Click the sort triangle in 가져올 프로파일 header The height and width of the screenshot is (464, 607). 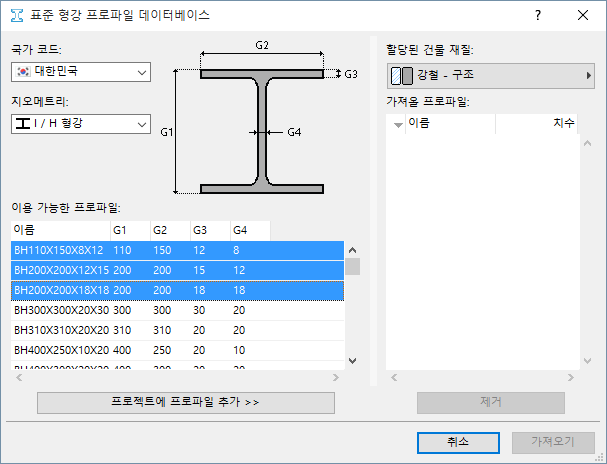[398, 125]
